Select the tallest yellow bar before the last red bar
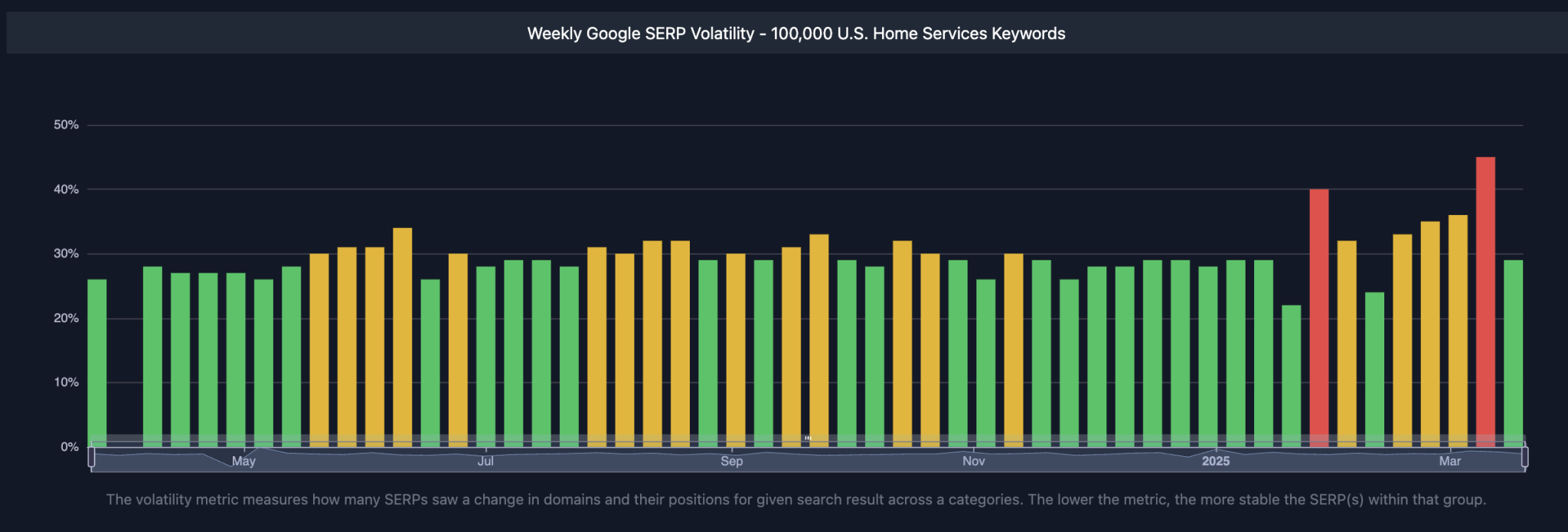The height and width of the screenshot is (532, 1568). (1458, 329)
